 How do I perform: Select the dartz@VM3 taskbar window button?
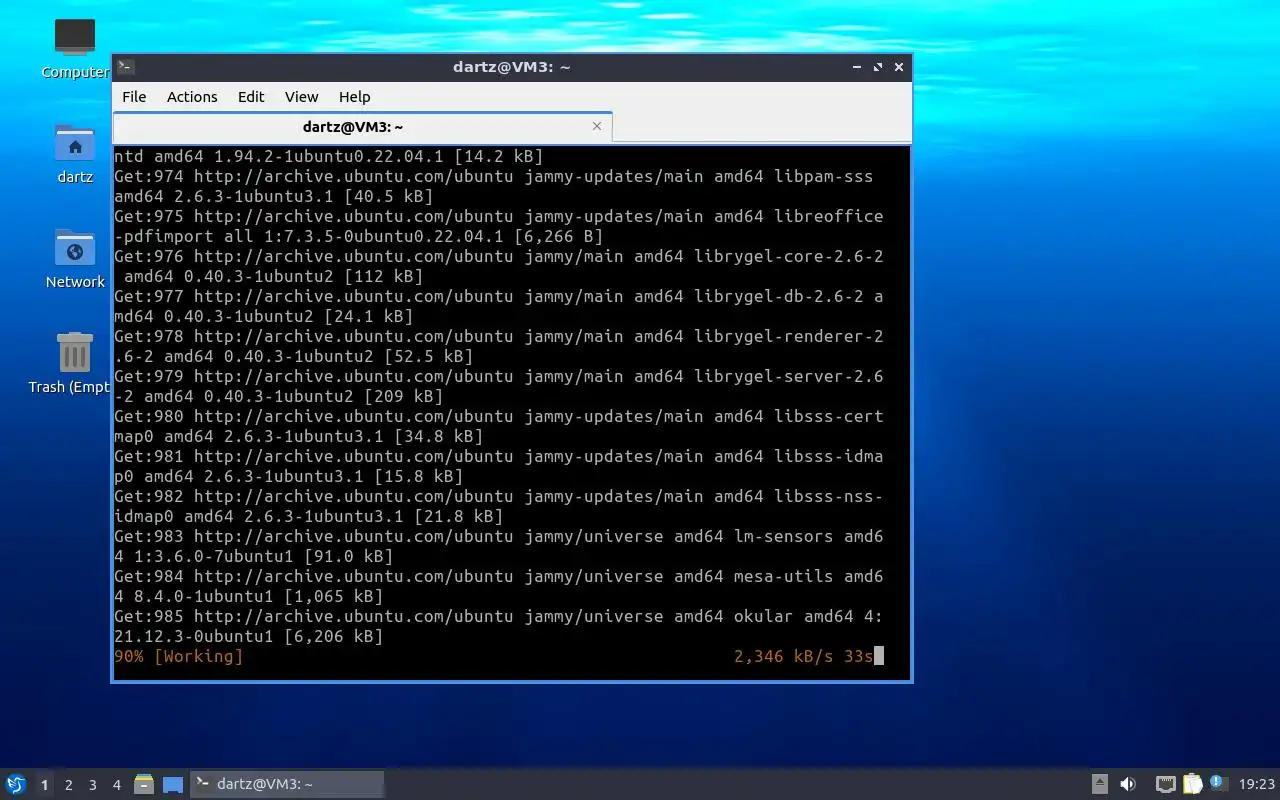[287, 785]
